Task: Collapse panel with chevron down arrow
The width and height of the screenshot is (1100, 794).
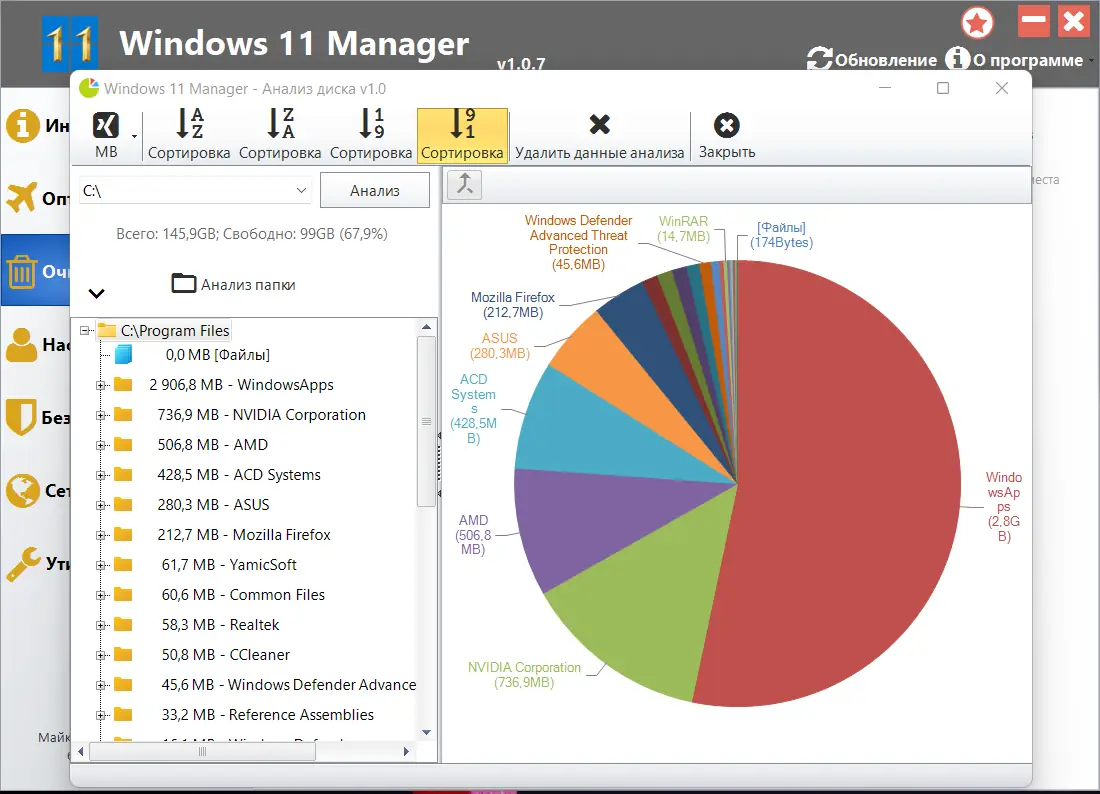Action: [97, 293]
